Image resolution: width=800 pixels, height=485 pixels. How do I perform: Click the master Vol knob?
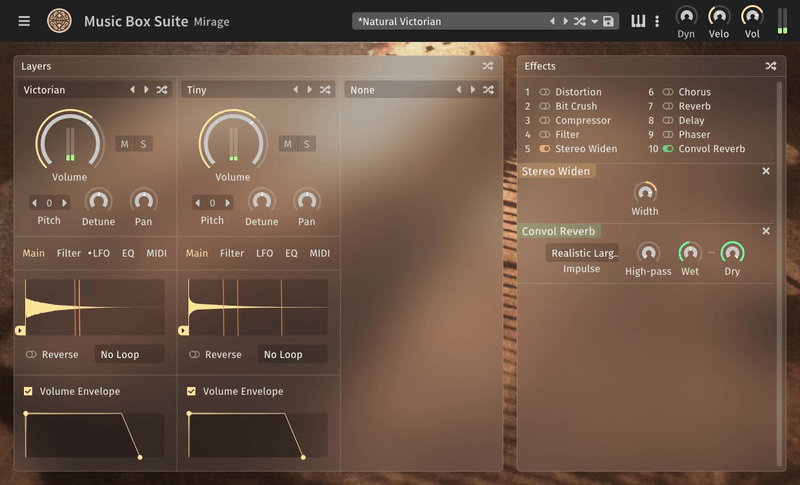tap(752, 16)
